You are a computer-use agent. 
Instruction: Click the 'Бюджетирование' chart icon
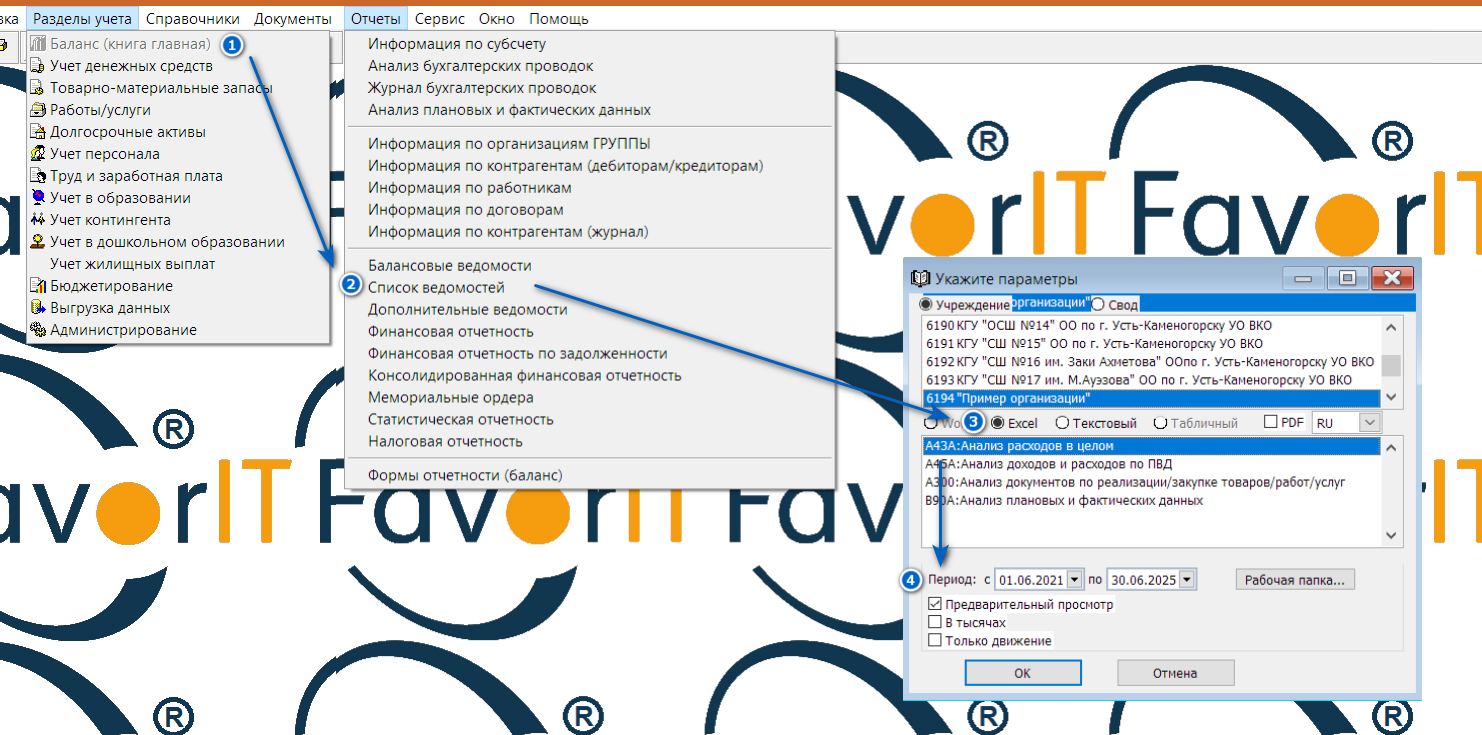(x=38, y=286)
